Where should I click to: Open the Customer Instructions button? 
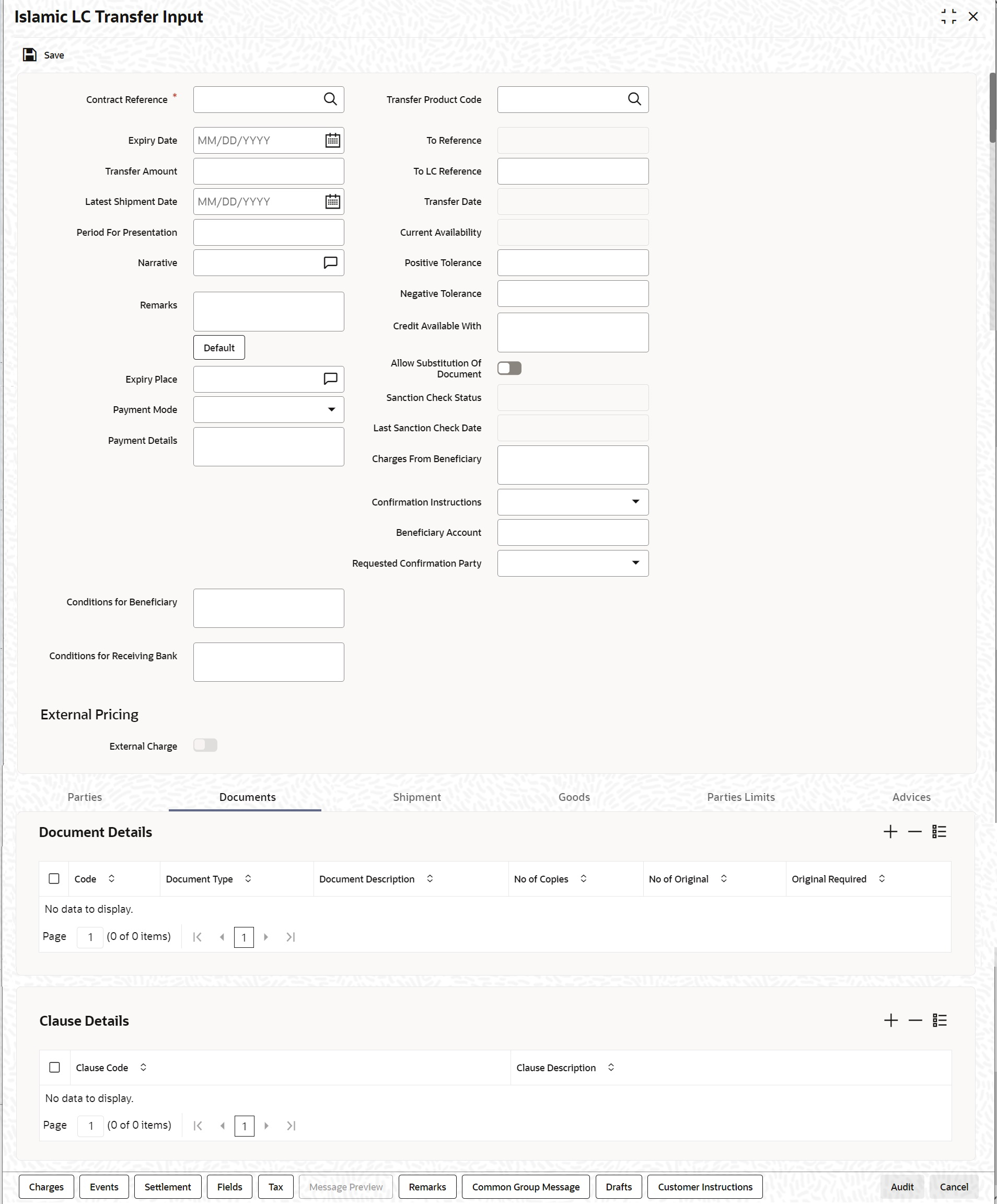click(x=705, y=1187)
